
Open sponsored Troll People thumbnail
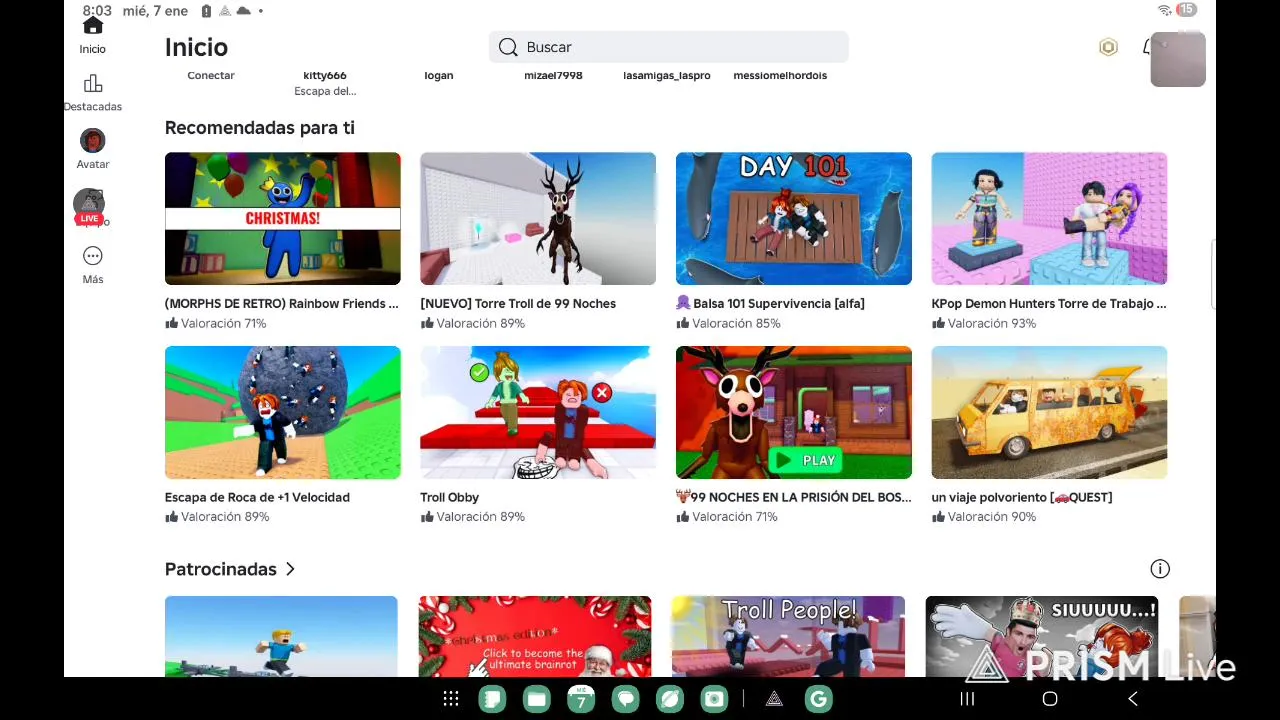(788, 636)
